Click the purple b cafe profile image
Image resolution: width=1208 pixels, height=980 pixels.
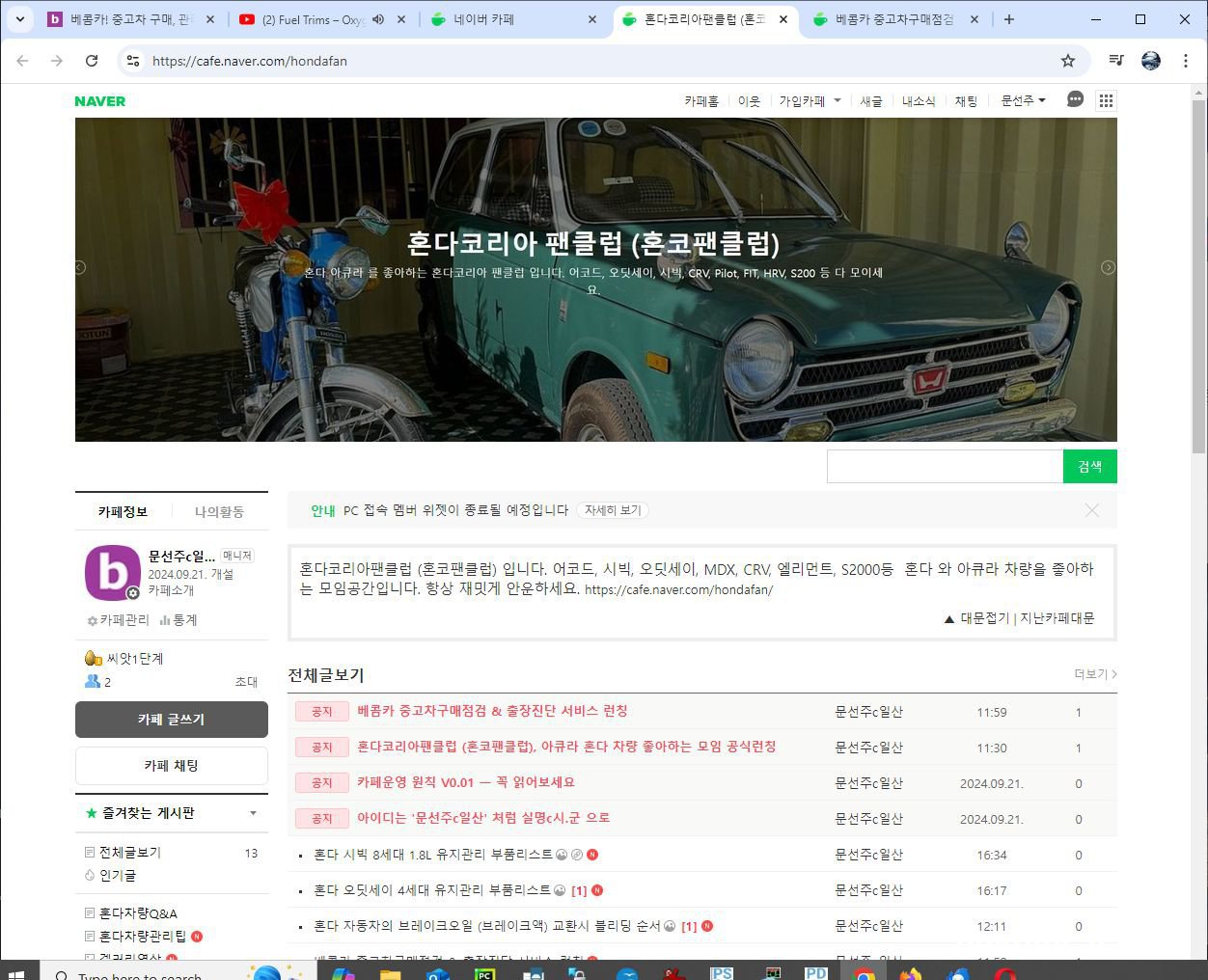click(x=113, y=573)
